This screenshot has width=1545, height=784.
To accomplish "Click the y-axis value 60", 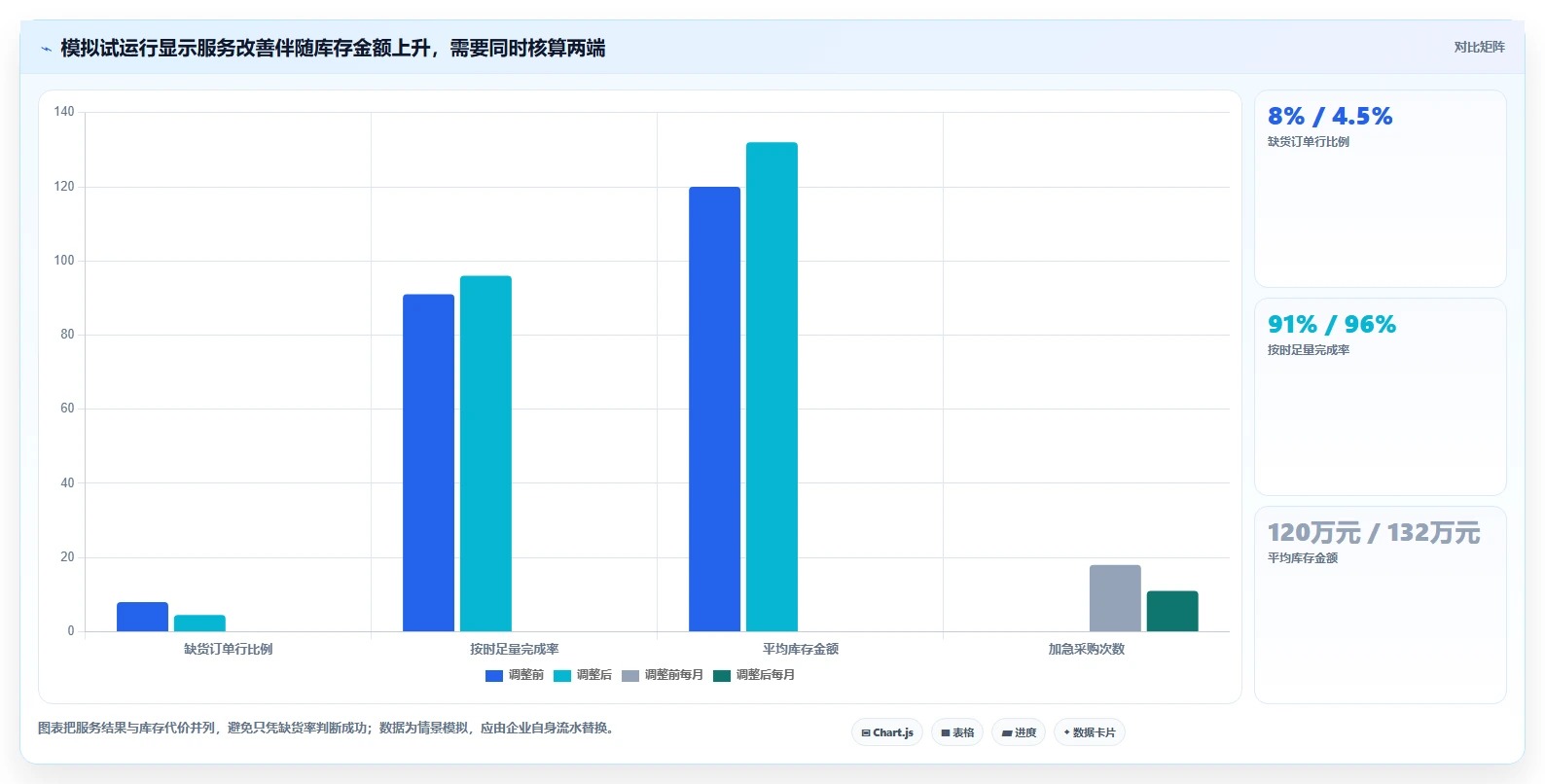I will point(67,409).
